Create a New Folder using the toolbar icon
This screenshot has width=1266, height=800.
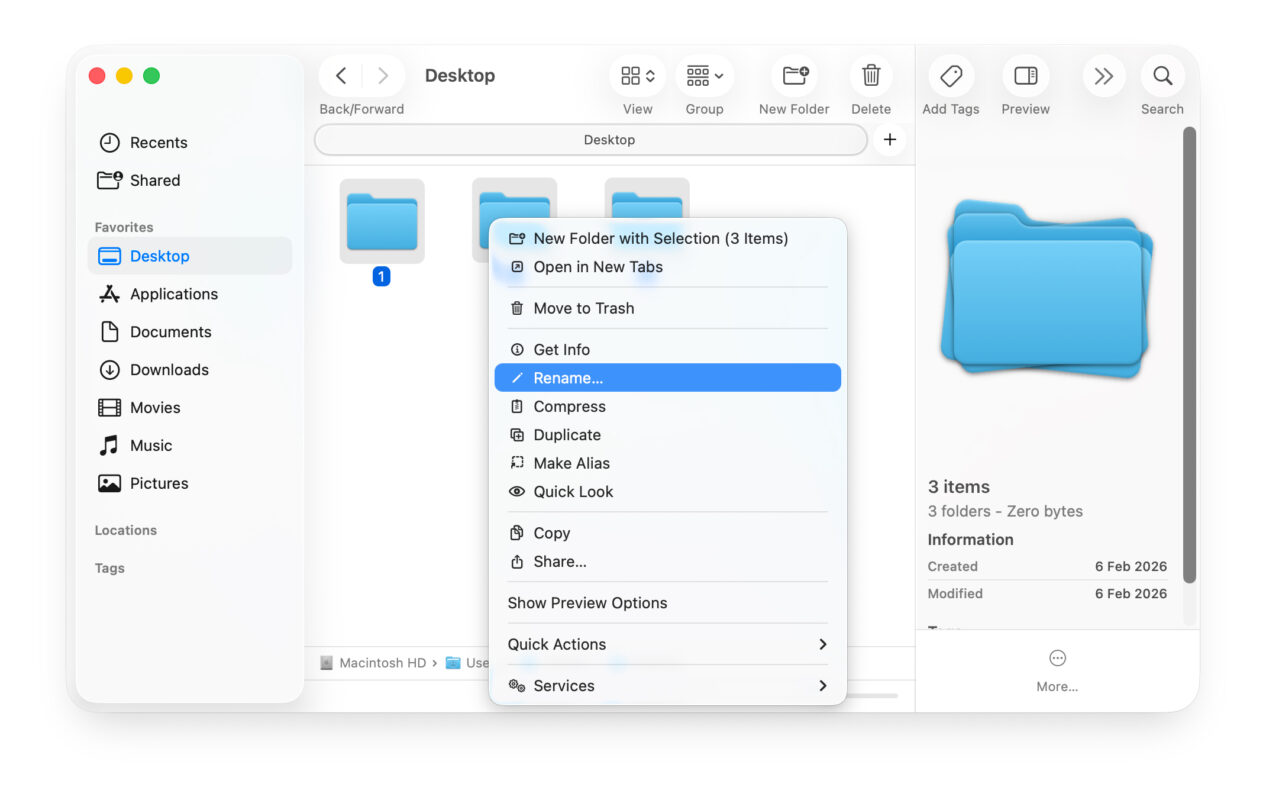pyautogui.click(x=793, y=75)
